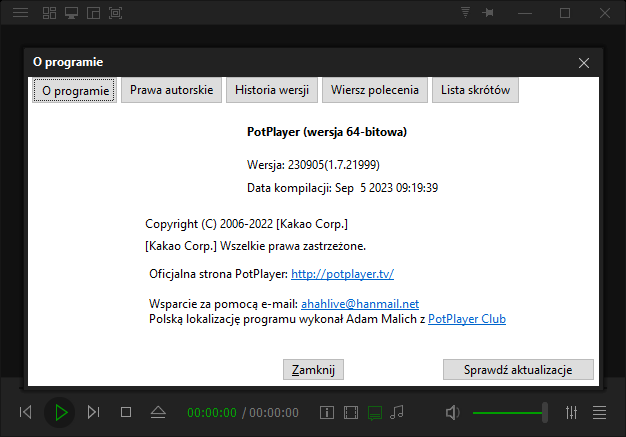The image size is (626, 437).
Task: Click the Data kompilacji text line
Action: pyautogui.click(x=343, y=188)
